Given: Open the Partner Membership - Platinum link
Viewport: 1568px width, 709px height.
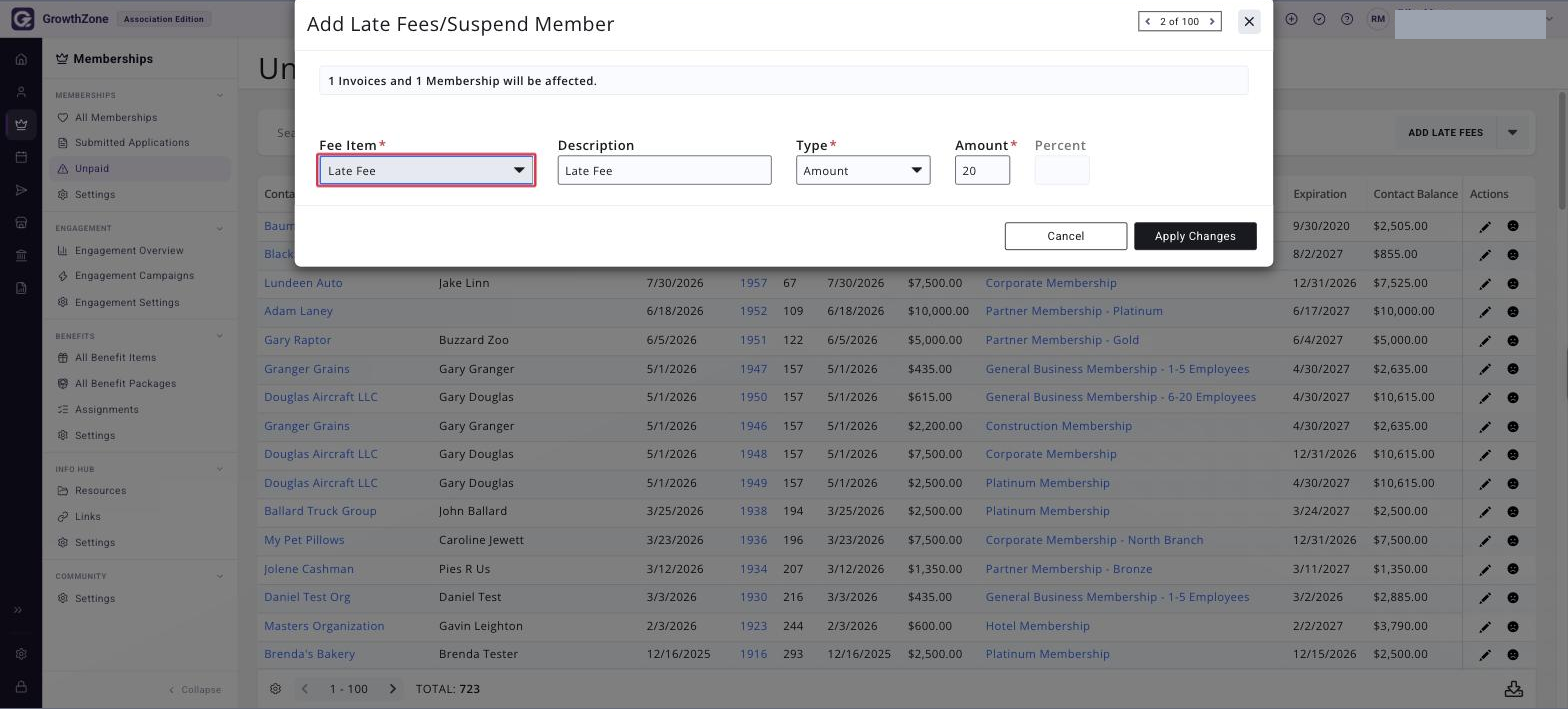Looking at the screenshot, I should point(1074,311).
